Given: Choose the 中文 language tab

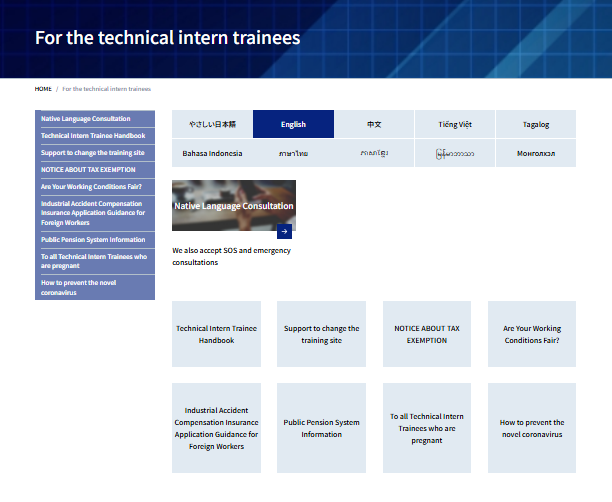Looking at the screenshot, I should 374,125.
